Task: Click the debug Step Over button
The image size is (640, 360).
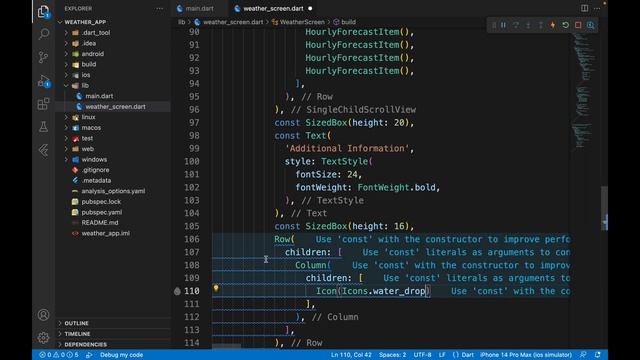Action: coord(516,25)
